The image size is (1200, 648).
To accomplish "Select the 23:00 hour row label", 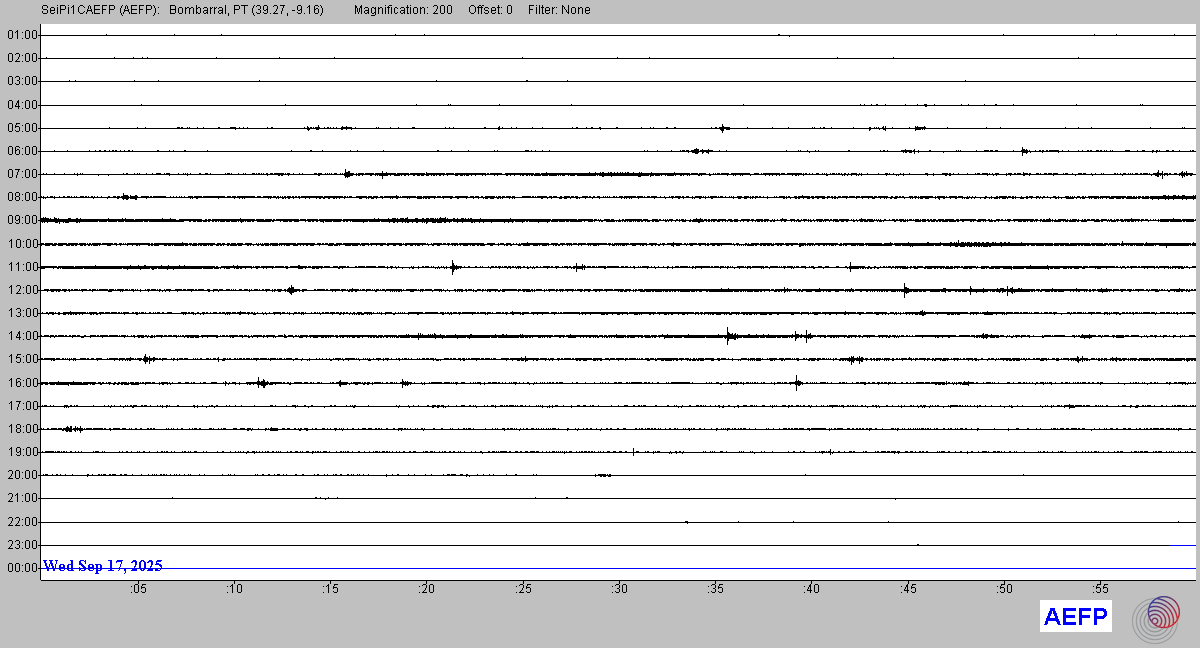I will pos(22,545).
